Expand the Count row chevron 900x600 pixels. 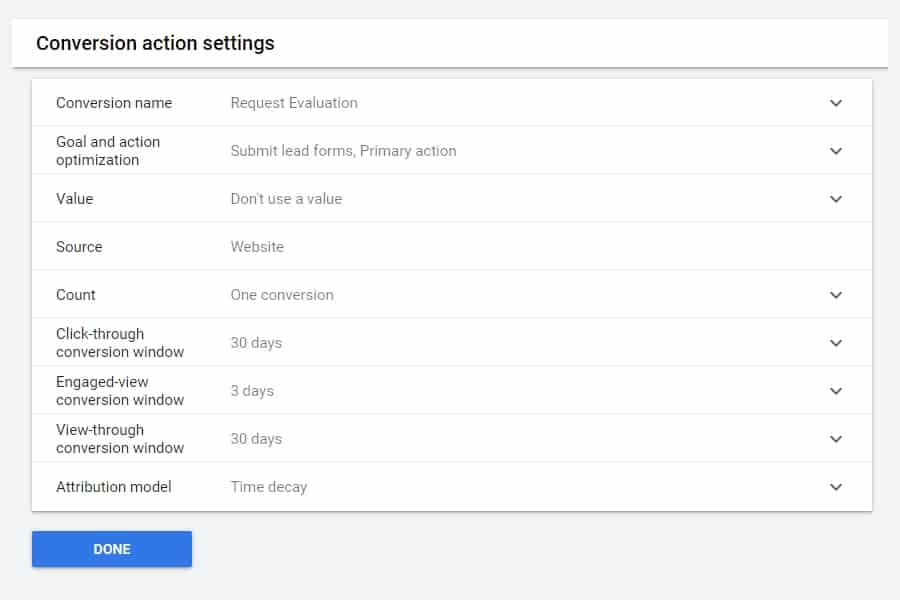click(x=836, y=295)
